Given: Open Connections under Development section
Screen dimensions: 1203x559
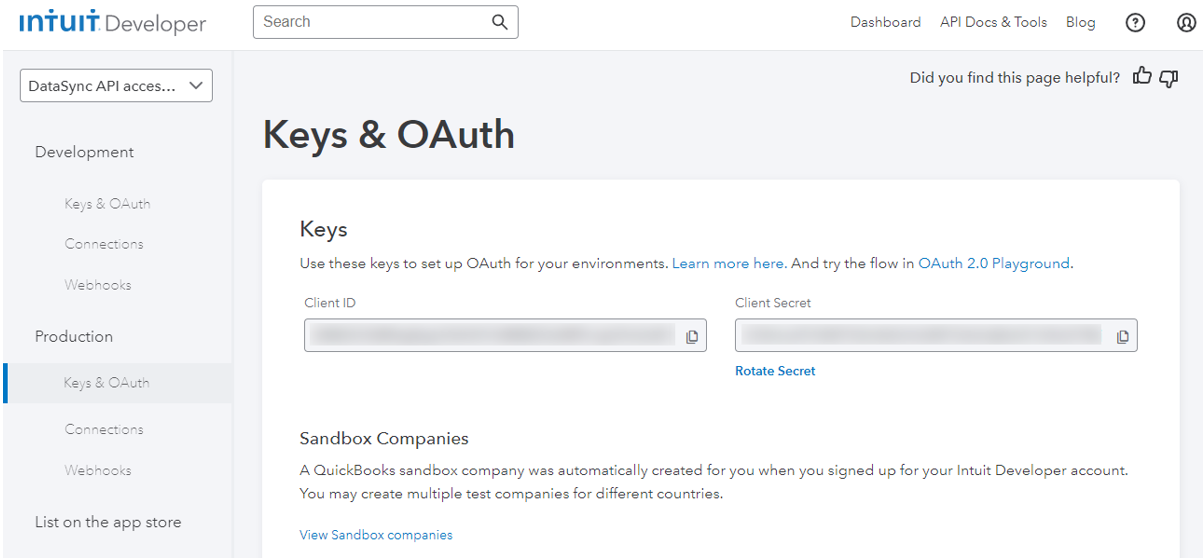Looking at the screenshot, I should tap(104, 244).
